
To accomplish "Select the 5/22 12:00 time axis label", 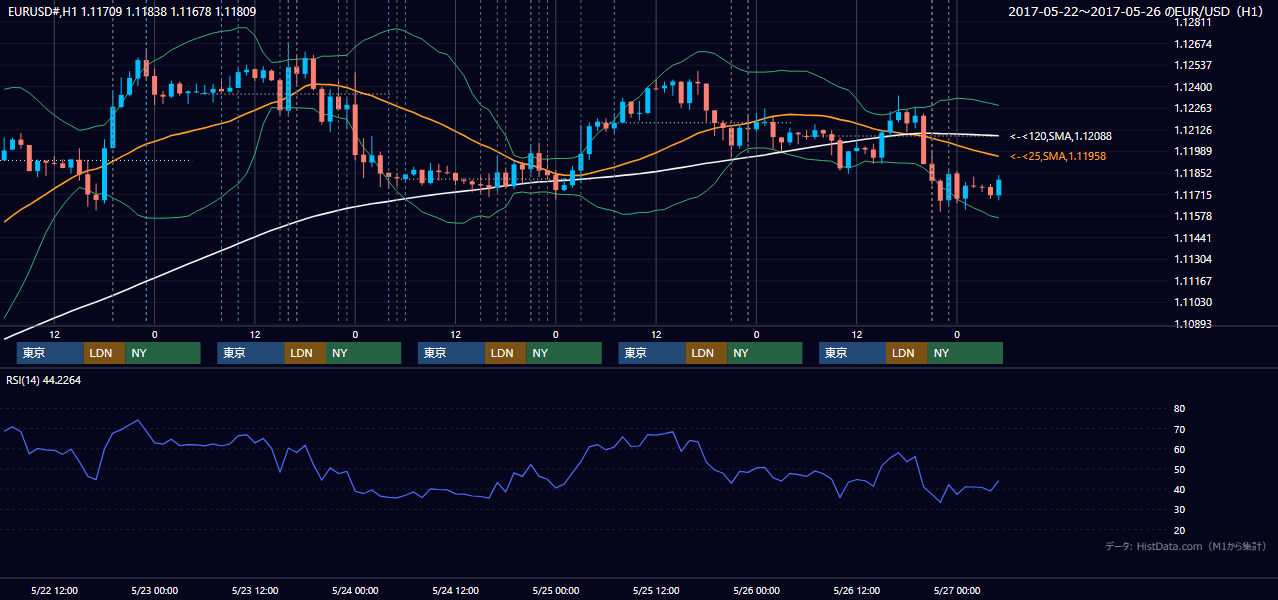I will [55, 590].
